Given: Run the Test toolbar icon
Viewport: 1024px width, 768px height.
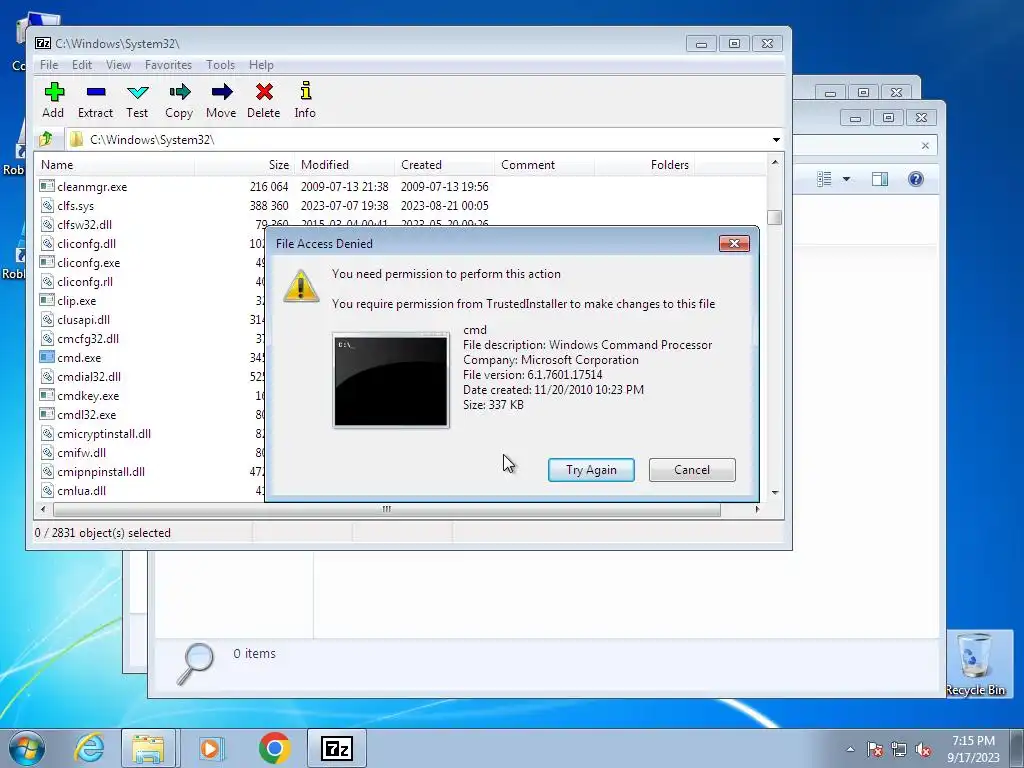Looking at the screenshot, I should pos(137,92).
